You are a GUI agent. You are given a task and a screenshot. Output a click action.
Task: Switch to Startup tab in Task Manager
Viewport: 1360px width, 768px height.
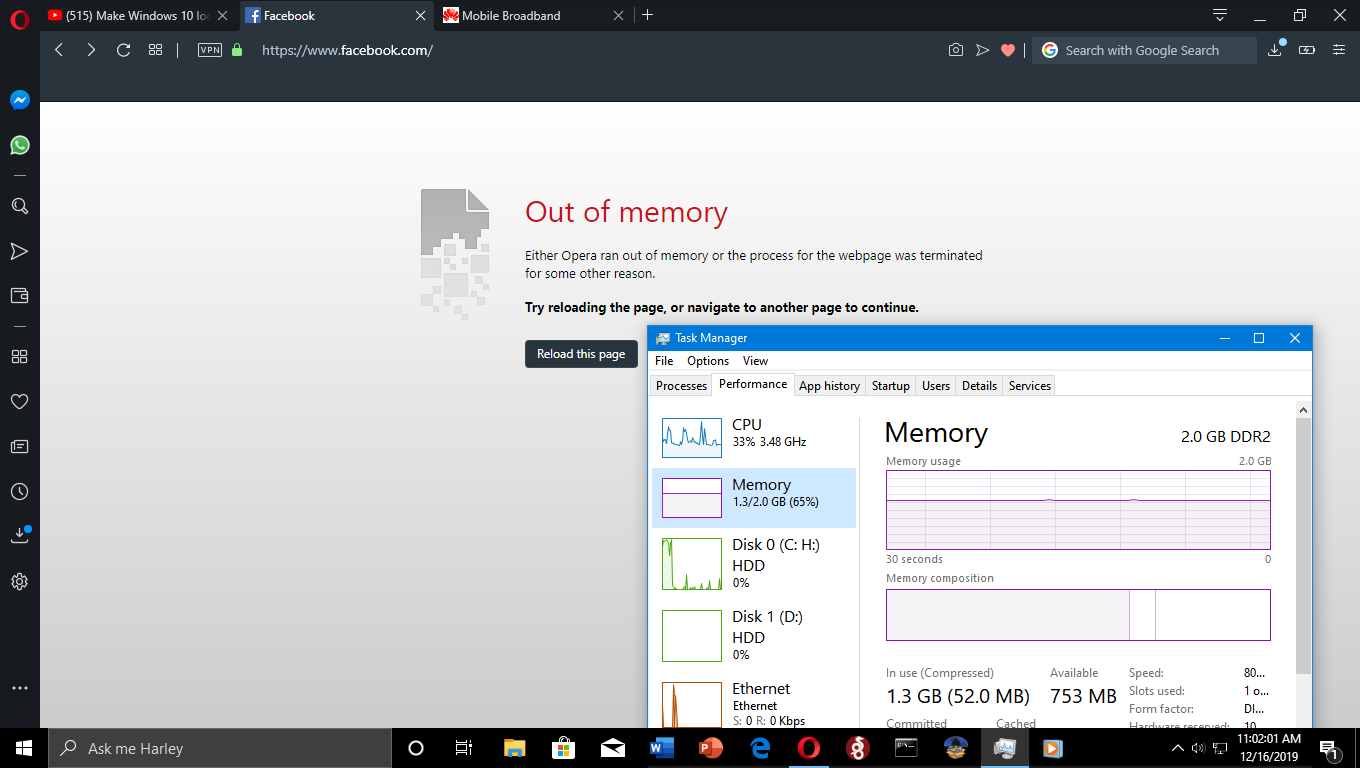tap(890, 386)
